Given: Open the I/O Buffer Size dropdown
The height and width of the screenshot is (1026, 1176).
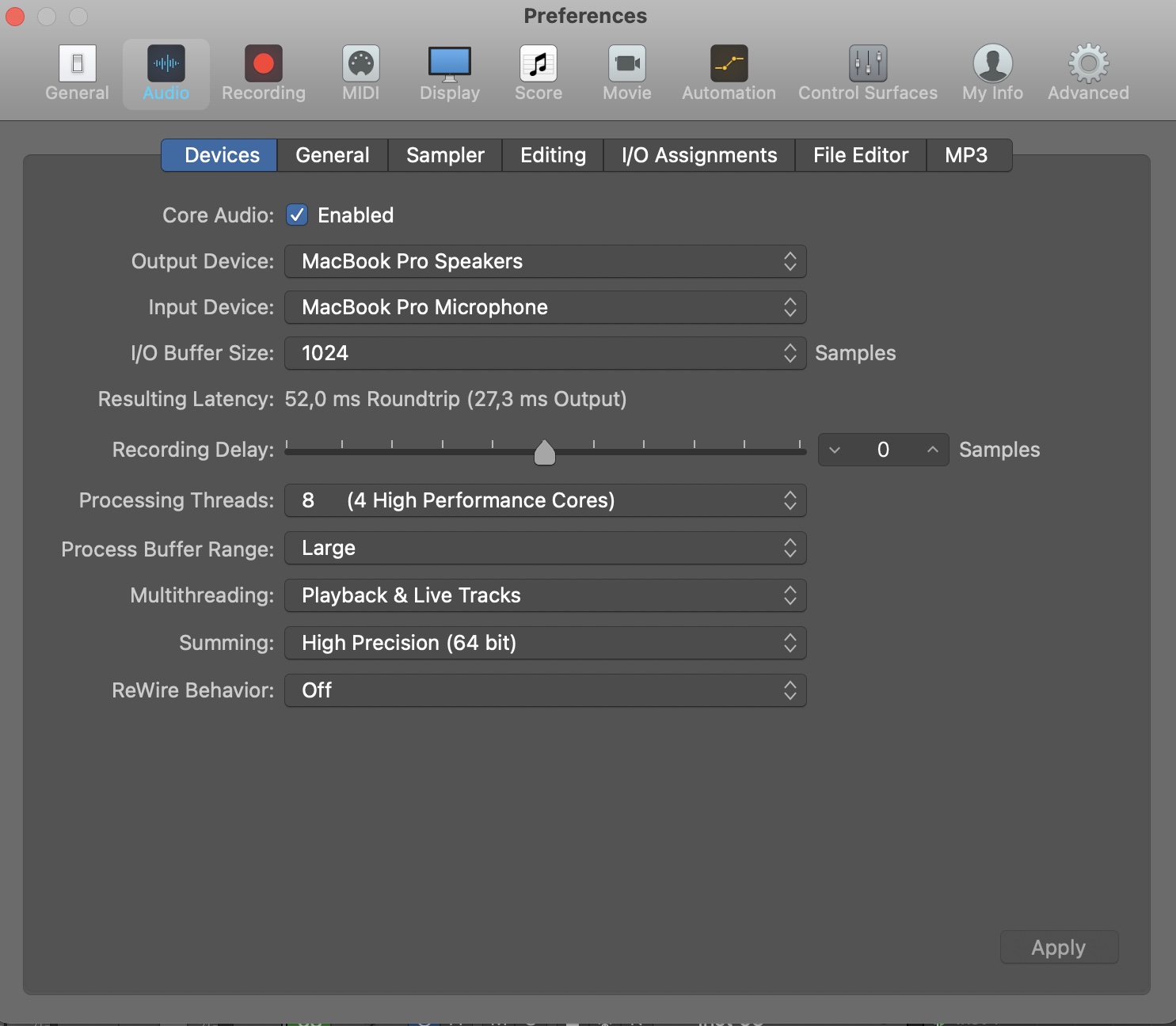Looking at the screenshot, I should click(546, 353).
